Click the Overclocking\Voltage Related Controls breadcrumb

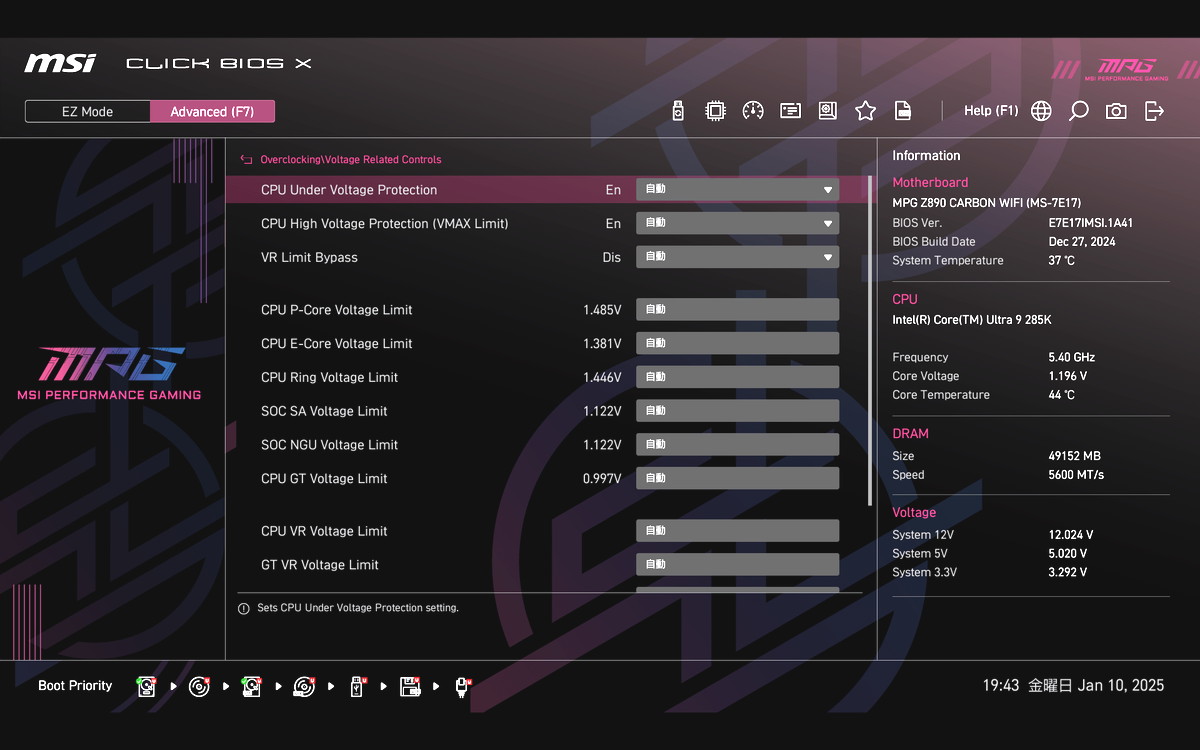tap(350, 160)
